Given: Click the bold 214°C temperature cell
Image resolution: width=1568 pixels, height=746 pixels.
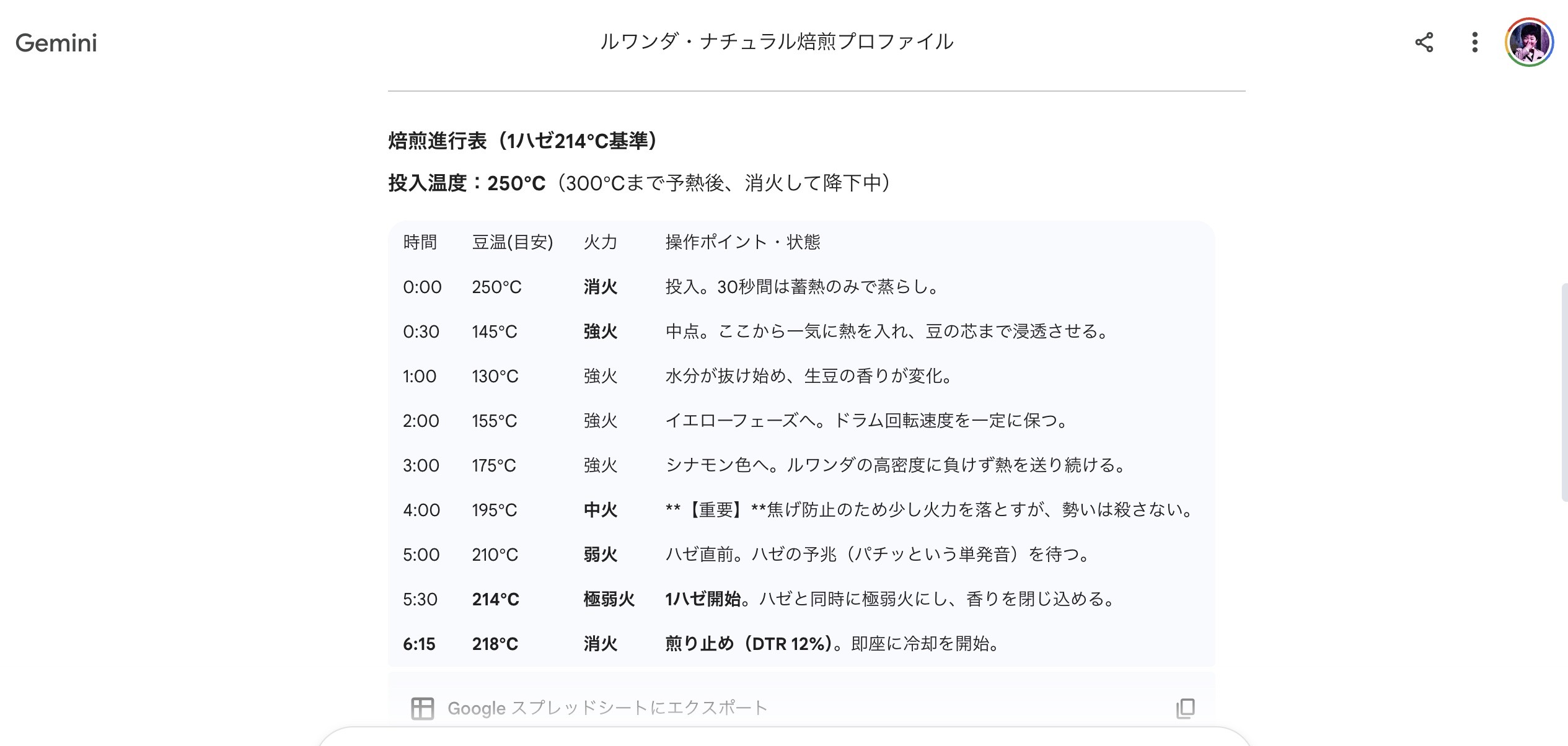Looking at the screenshot, I should point(495,599).
